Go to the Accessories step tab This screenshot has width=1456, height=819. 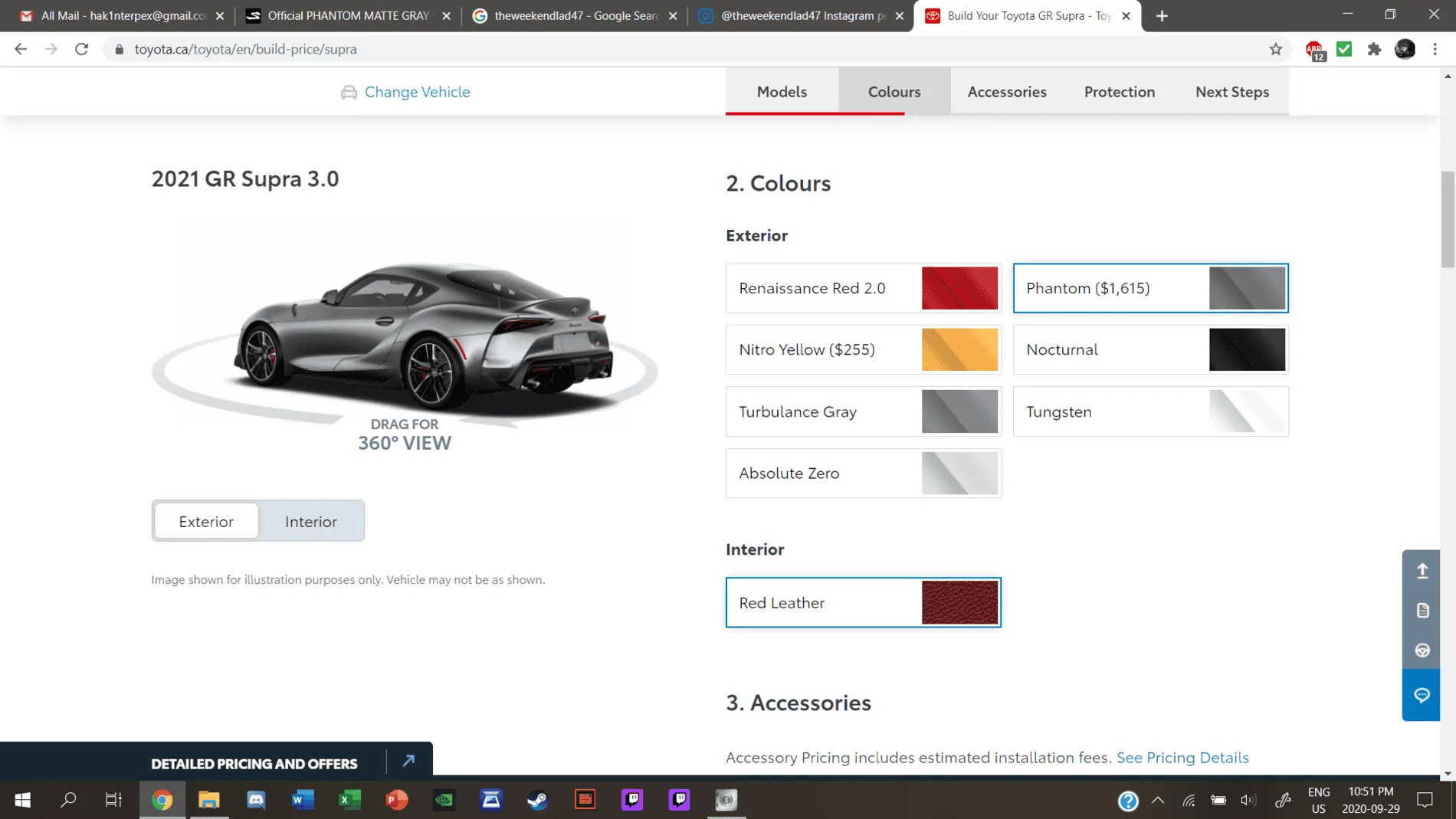click(1007, 91)
